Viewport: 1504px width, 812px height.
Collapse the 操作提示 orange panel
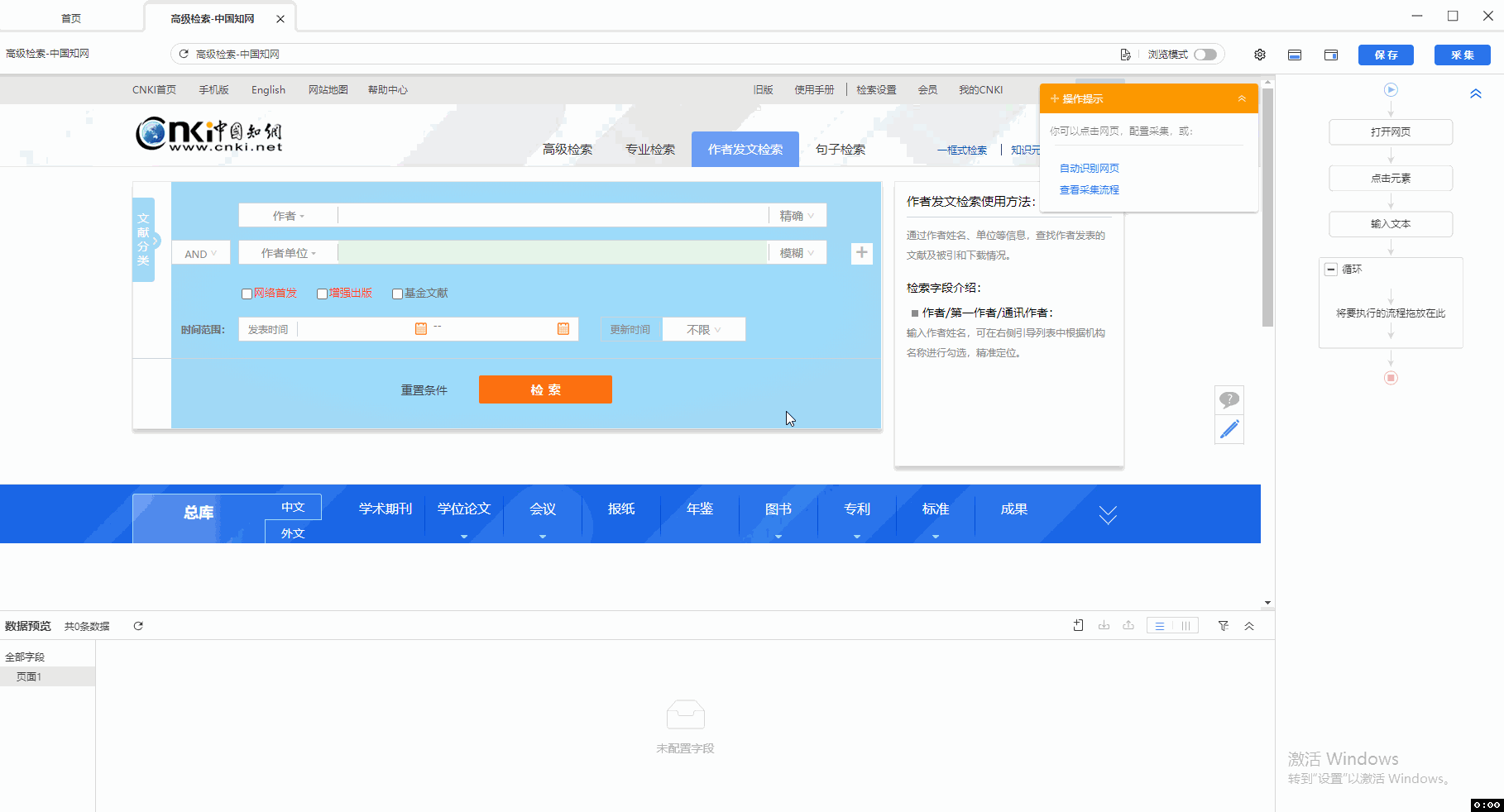pyautogui.click(x=1242, y=98)
